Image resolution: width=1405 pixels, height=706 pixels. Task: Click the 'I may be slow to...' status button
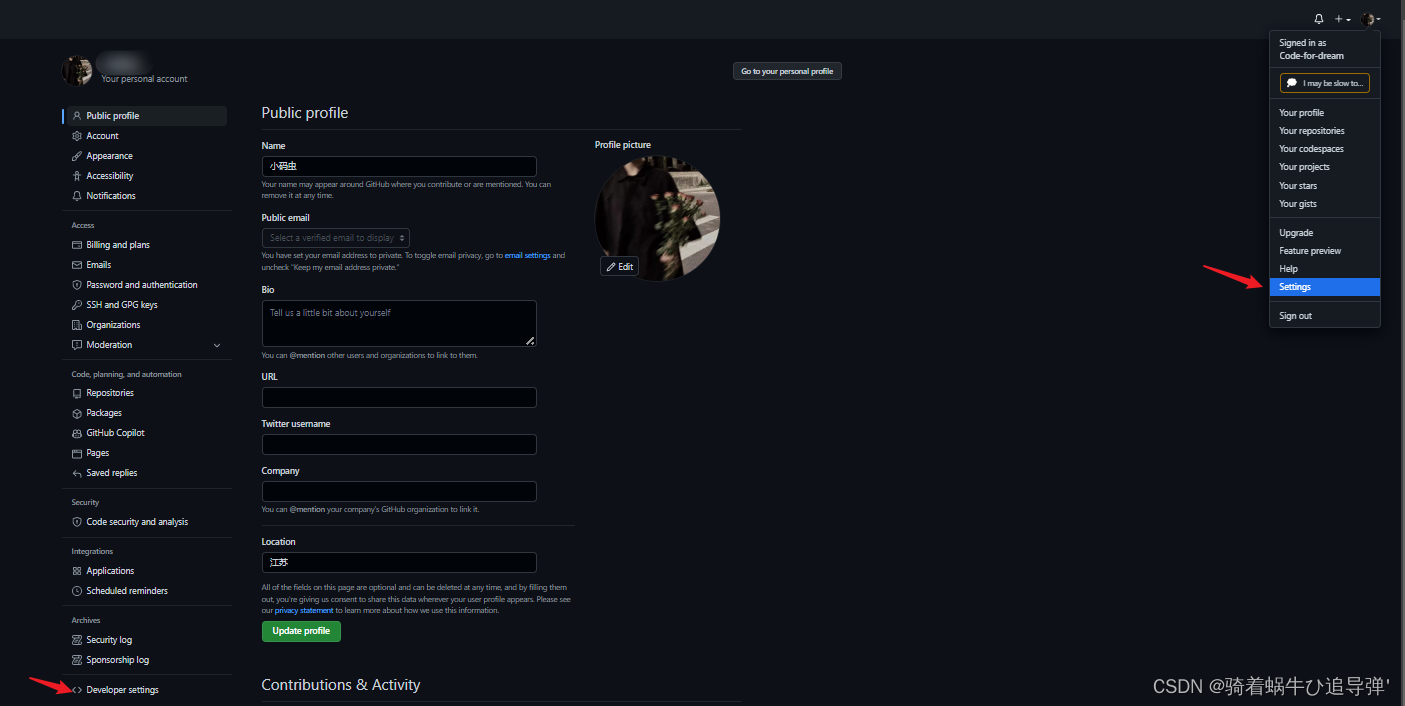pos(1325,83)
